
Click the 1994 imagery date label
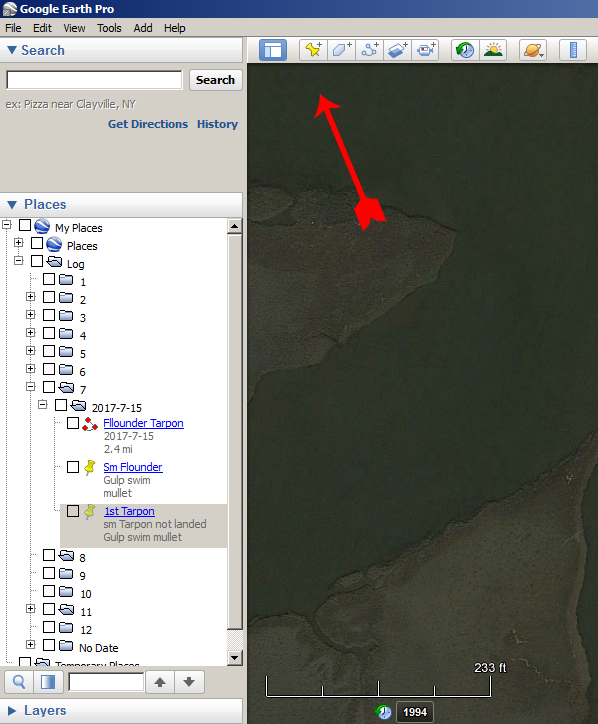[415, 712]
